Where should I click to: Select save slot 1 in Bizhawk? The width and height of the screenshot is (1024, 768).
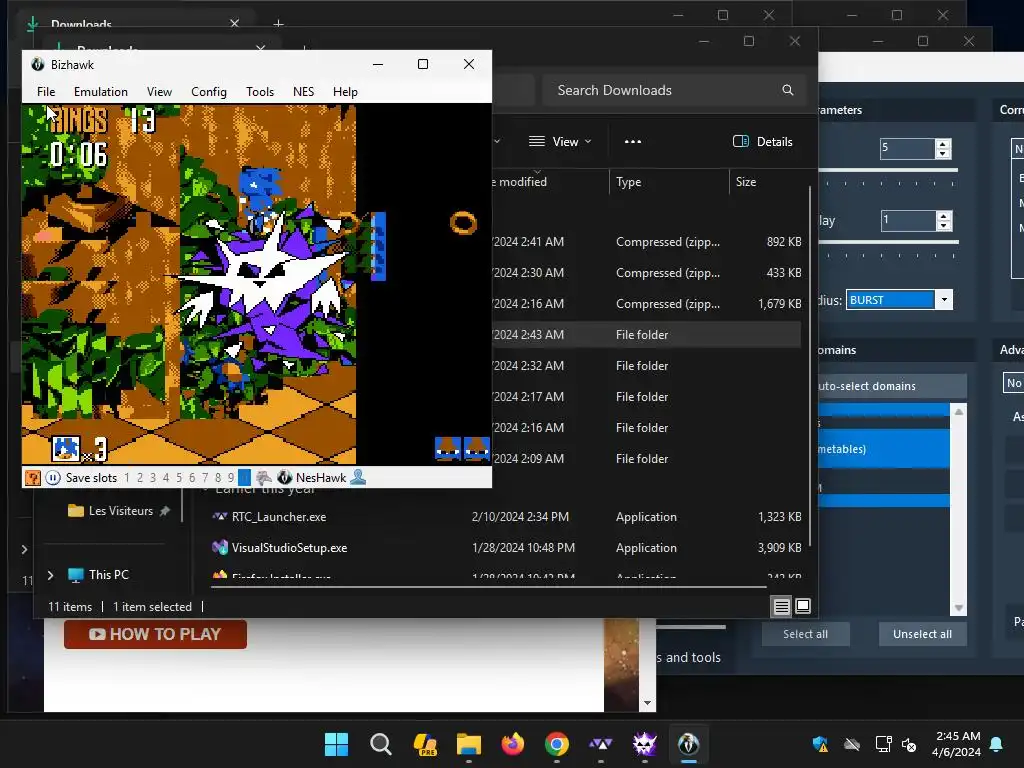tap(127, 478)
